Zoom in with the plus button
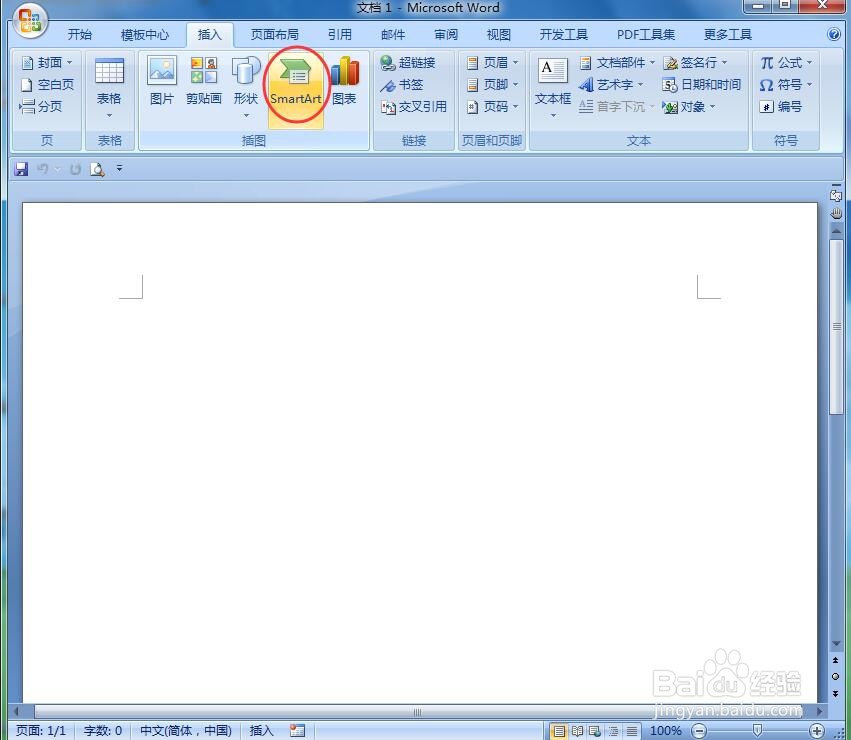This screenshot has height=740, width=851. pyautogui.click(x=817, y=731)
